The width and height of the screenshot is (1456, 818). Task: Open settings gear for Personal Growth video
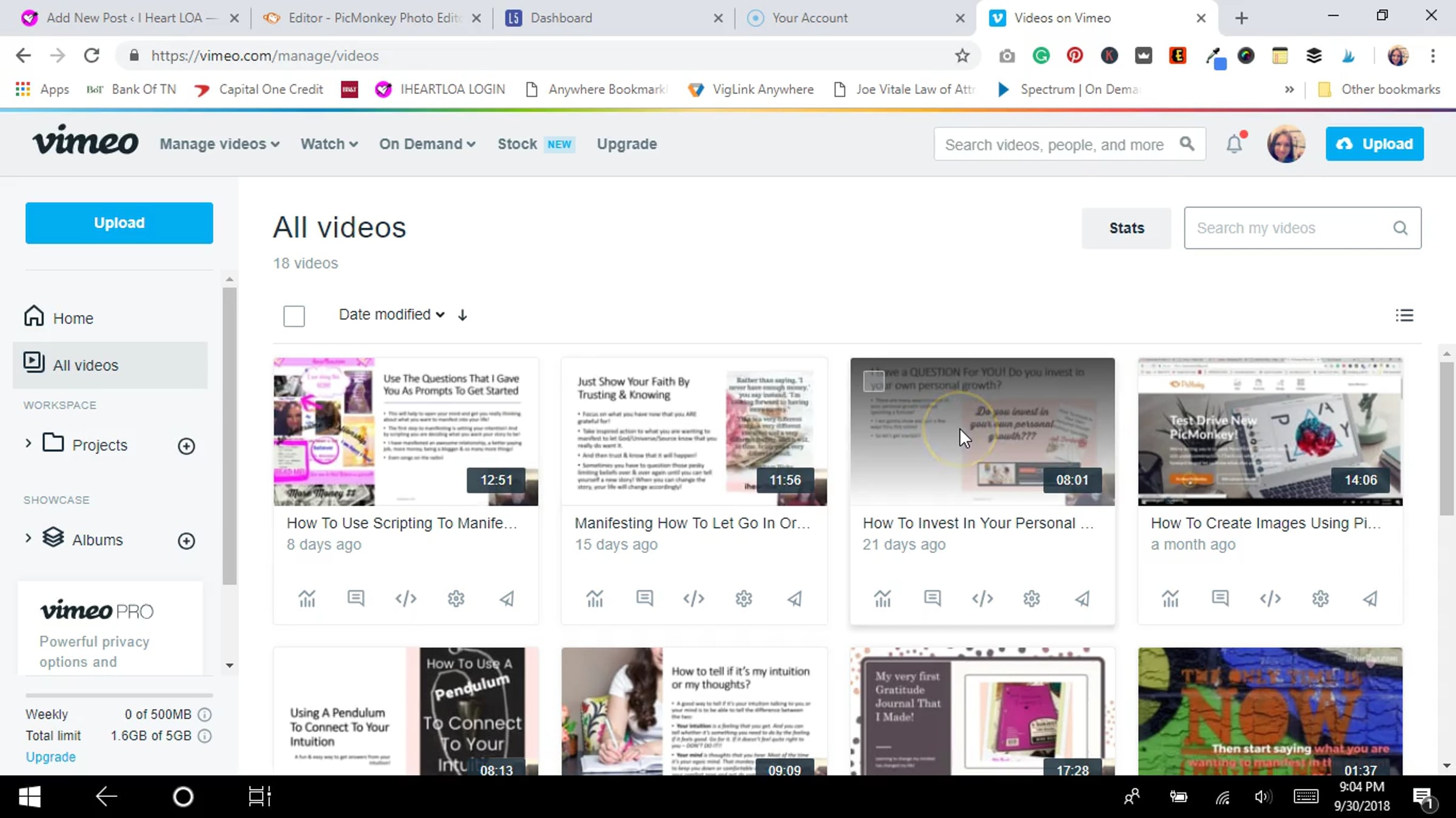(x=1031, y=598)
